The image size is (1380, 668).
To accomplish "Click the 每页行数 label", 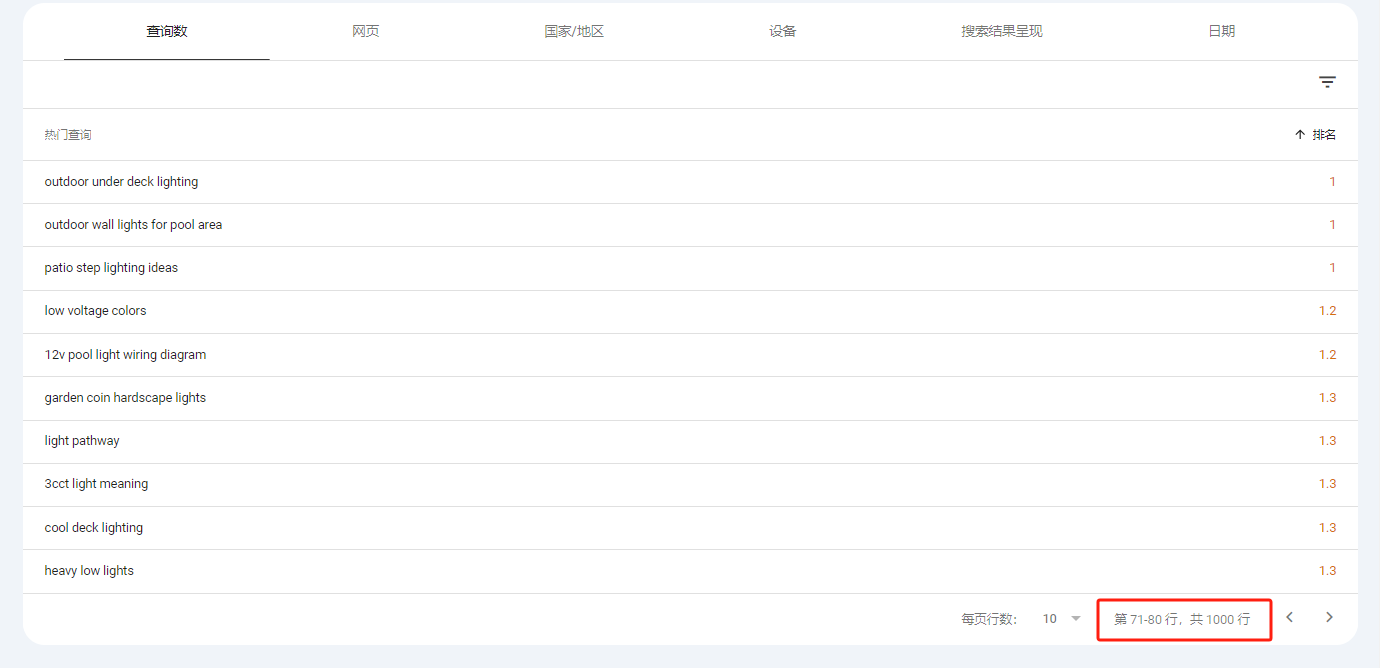I will tap(989, 619).
